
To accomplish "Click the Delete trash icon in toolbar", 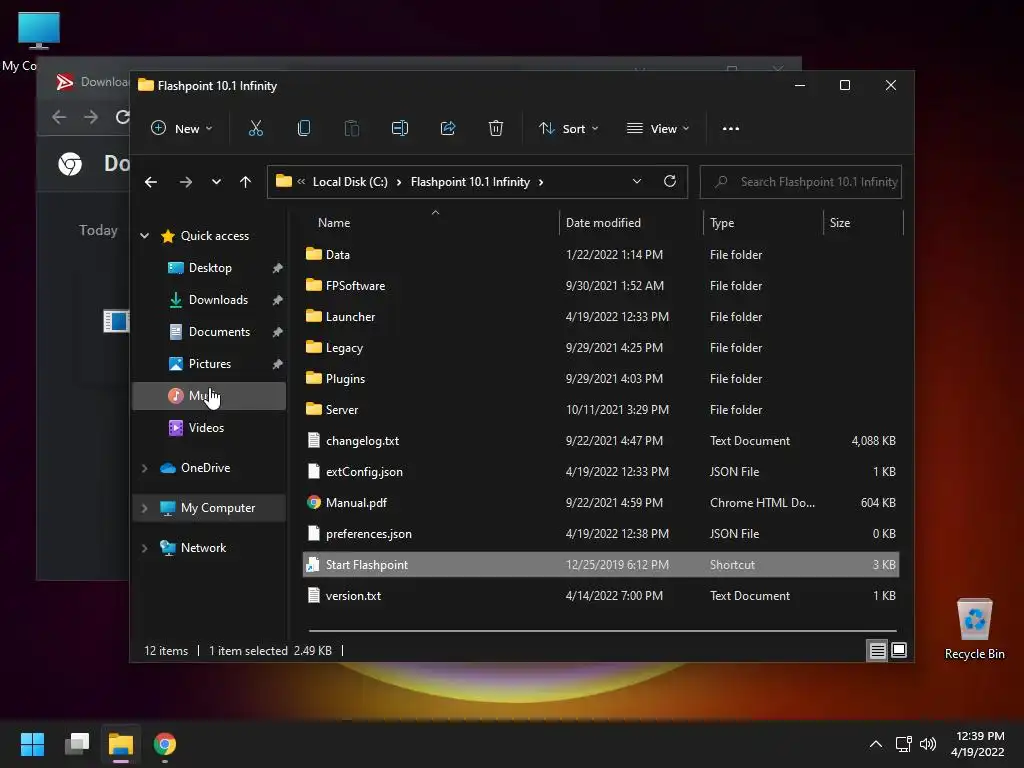I will click(x=496, y=129).
